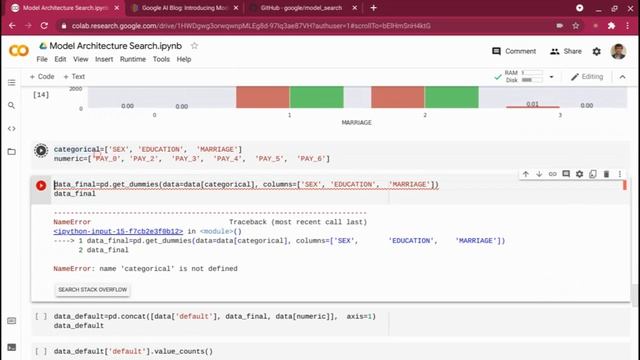640x360 pixels.
Task: Open a new browser tab
Action: [x=373, y=8]
